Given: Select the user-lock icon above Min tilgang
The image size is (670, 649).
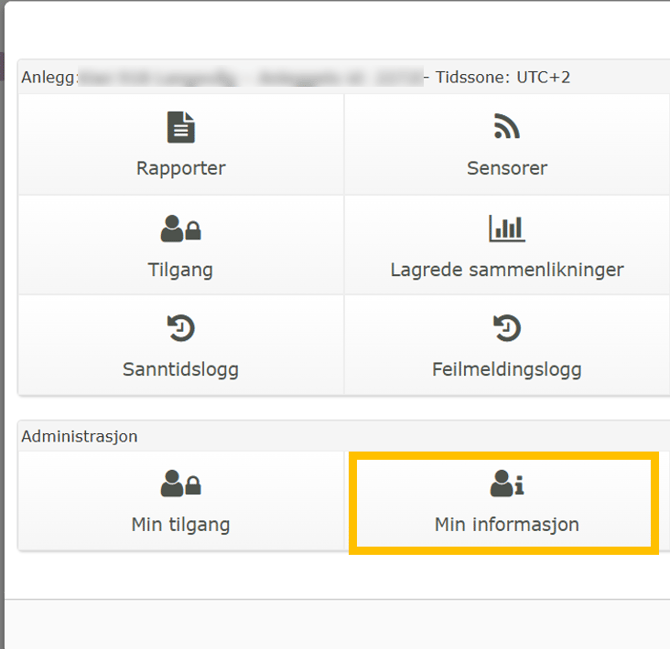Looking at the screenshot, I should pyautogui.click(x=181, y=485).
